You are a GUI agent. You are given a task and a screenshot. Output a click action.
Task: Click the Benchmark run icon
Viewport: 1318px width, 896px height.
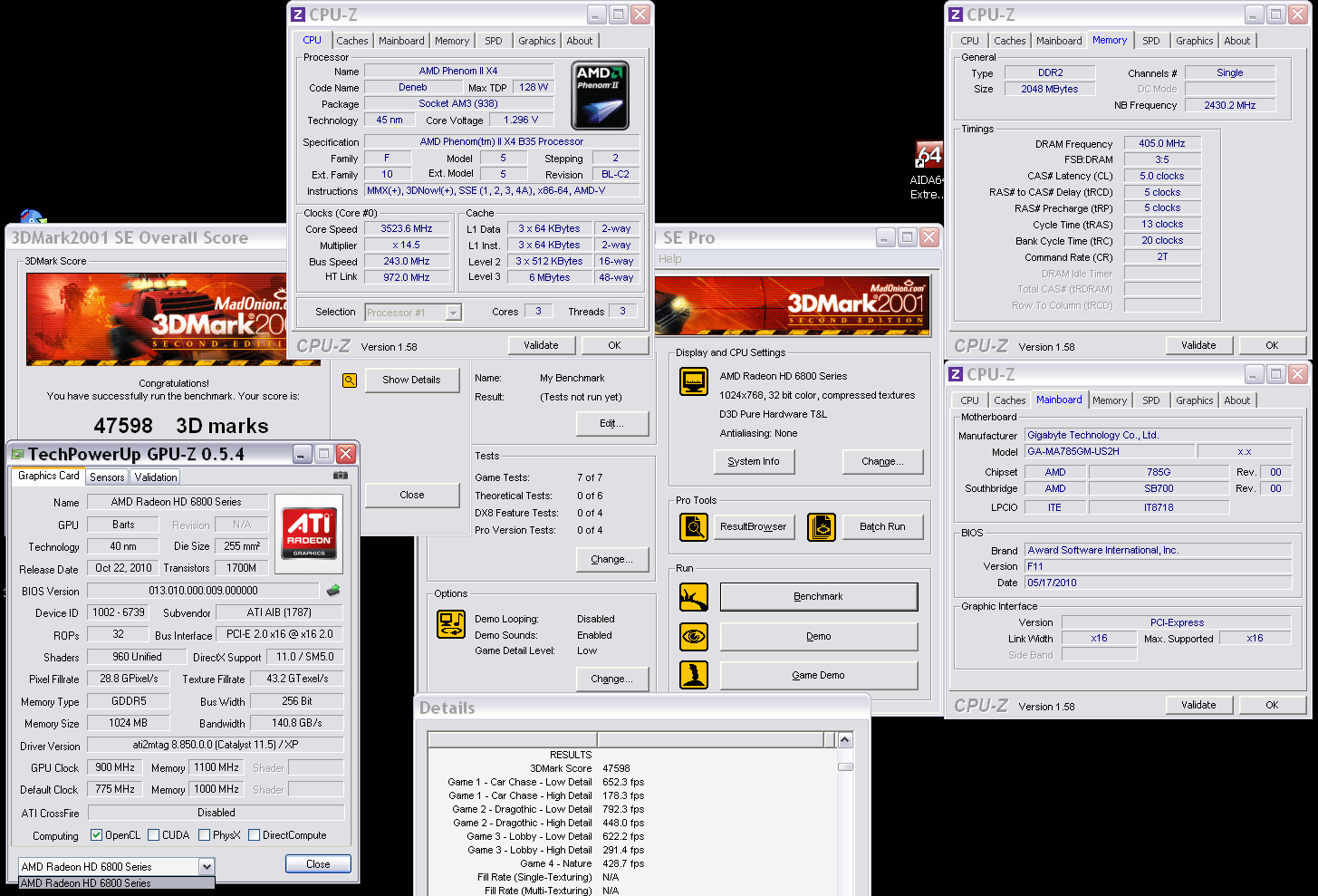[694, 597]
